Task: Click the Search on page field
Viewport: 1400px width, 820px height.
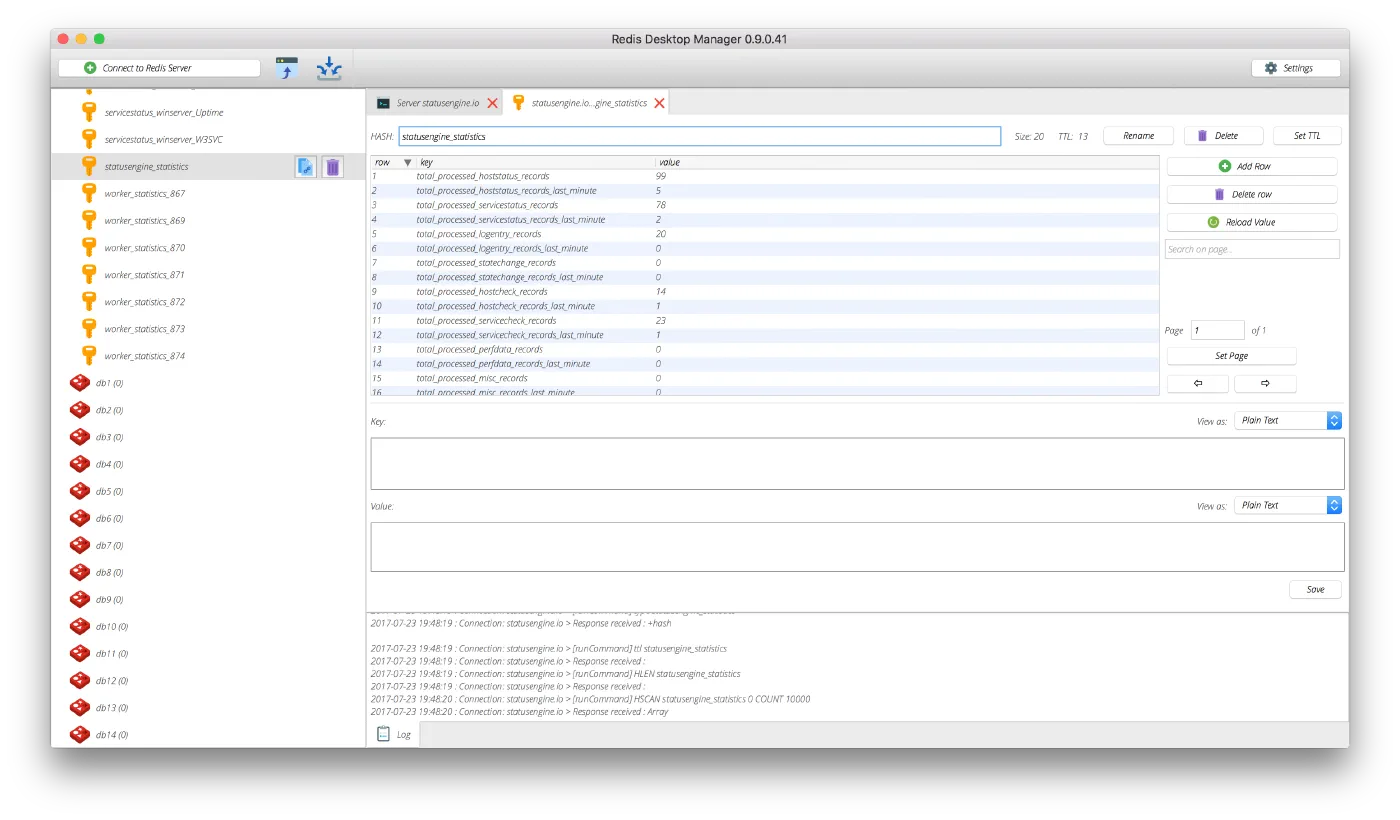Action: 1252,249
